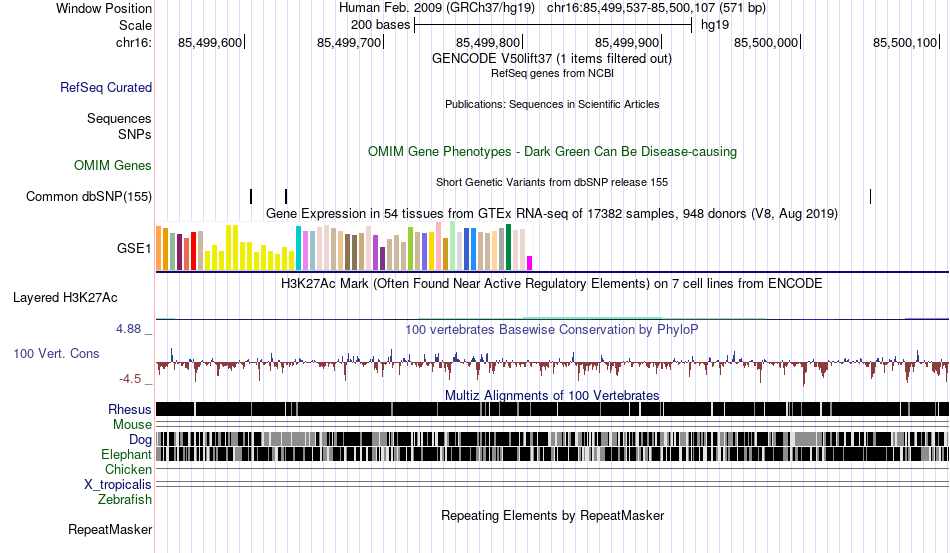The width and height of the screenshot is (950, 553).
Task: Click position marker 85,499,600
Action: click(211, 42)
